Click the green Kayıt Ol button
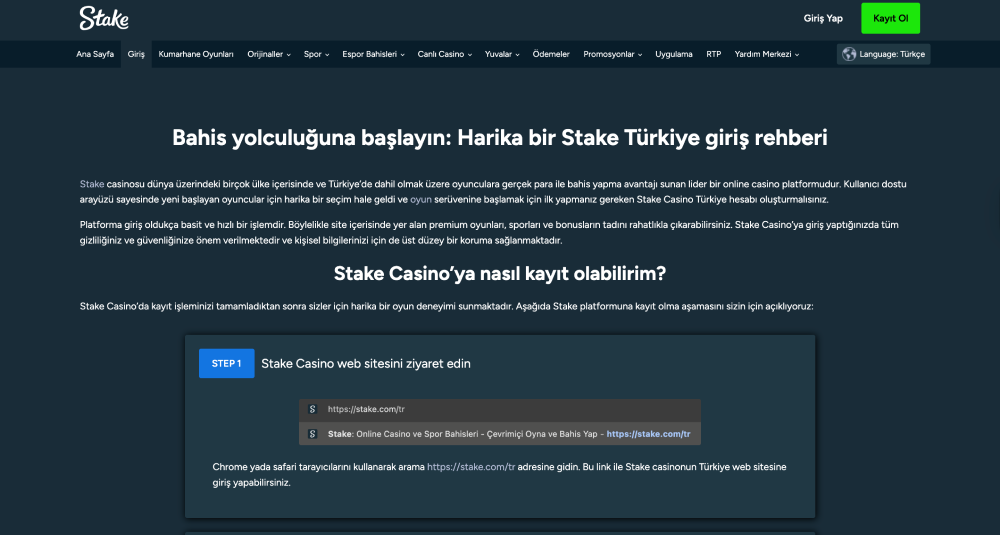 [890, 18]
